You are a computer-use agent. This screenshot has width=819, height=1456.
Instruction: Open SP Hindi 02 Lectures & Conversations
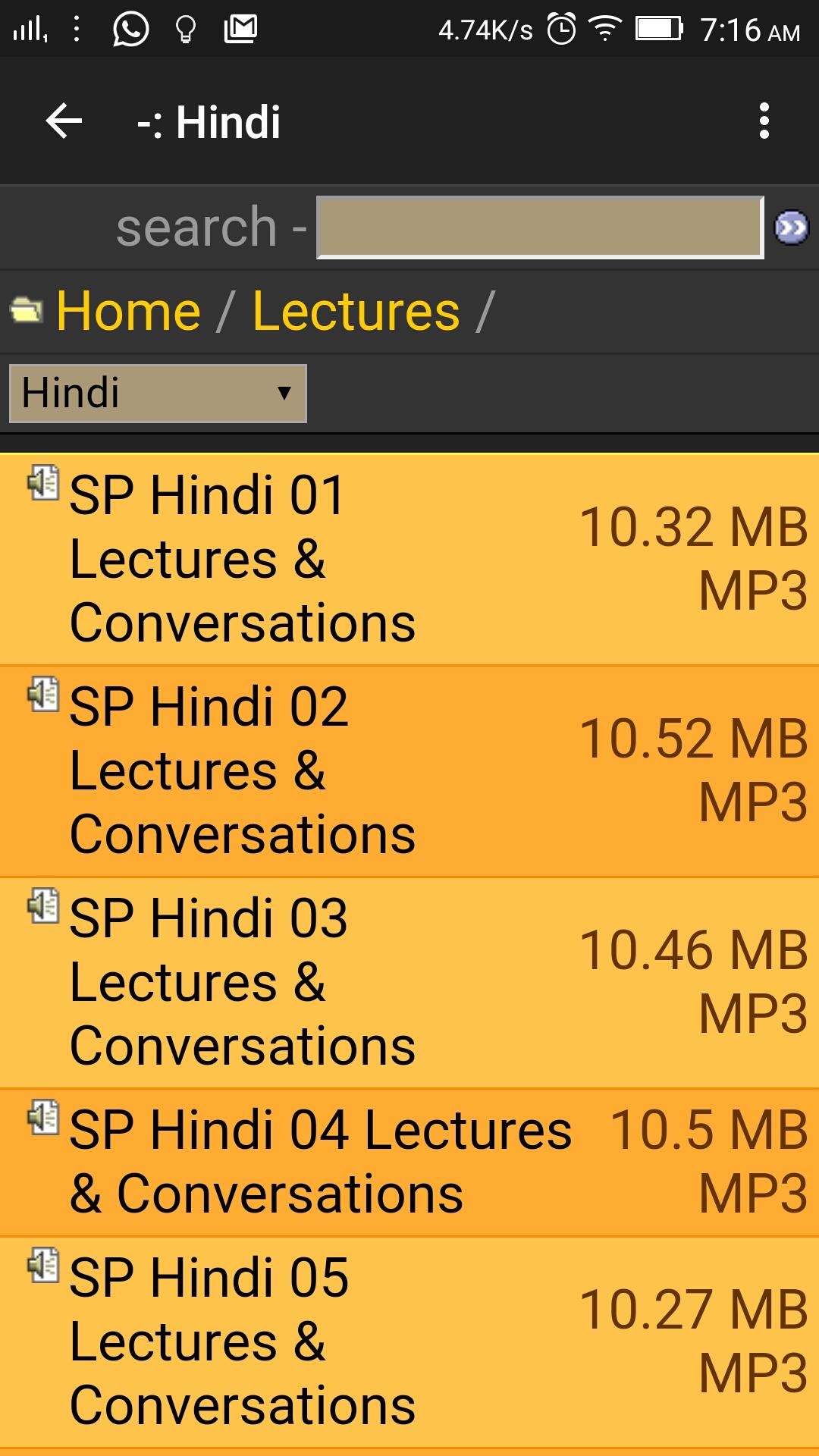coord(243,770)
